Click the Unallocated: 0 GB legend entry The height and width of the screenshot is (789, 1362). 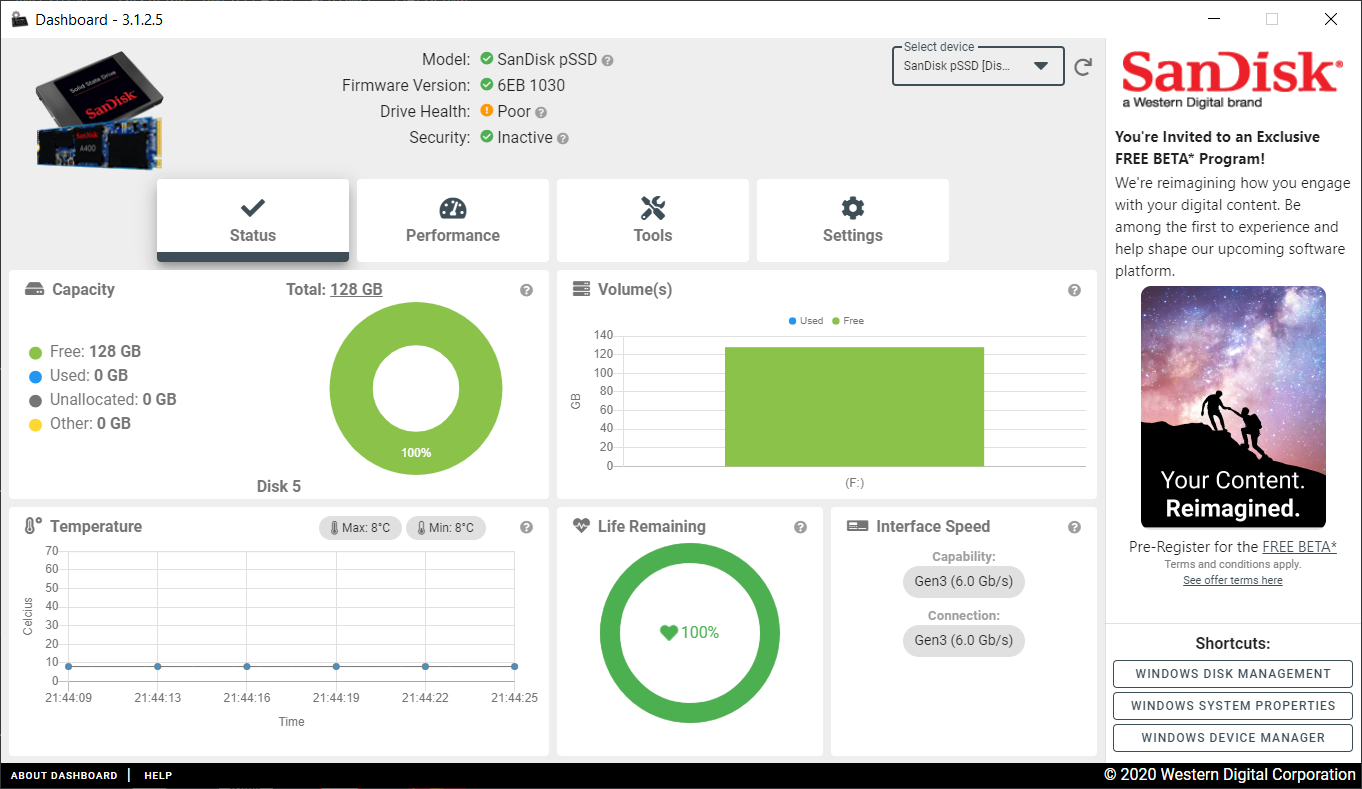click(102, 400)
